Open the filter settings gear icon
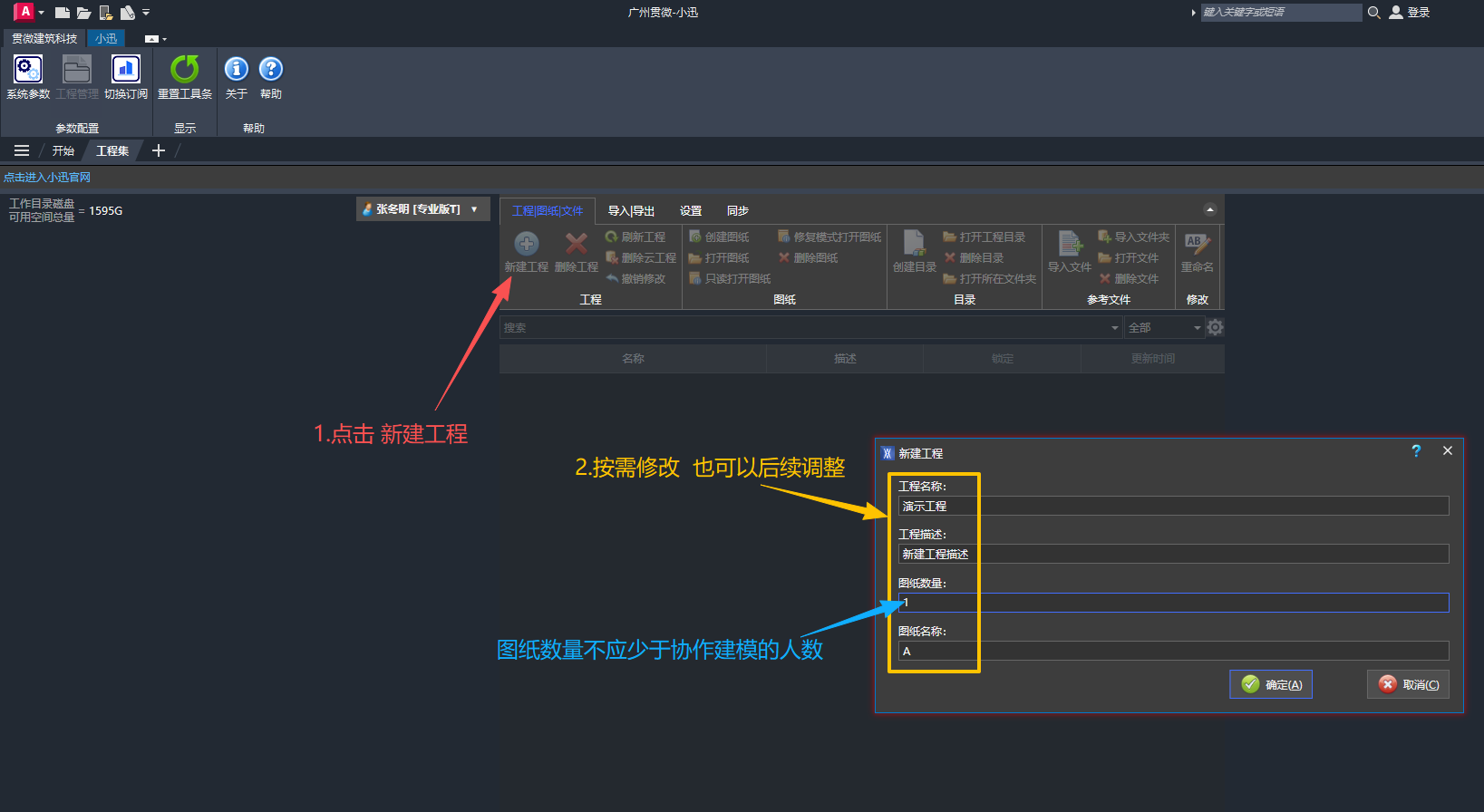 click(x=1215, y=327)
